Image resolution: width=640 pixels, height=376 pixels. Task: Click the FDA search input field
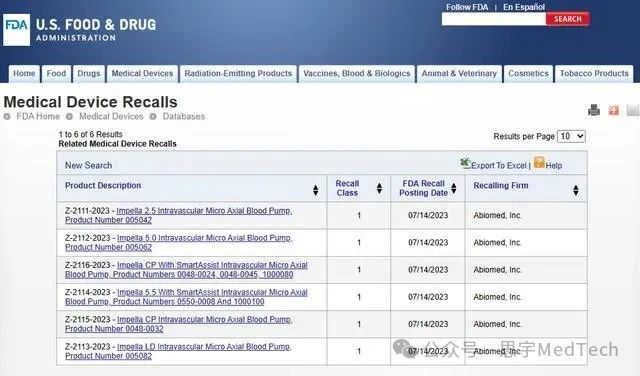coord(493,19)
